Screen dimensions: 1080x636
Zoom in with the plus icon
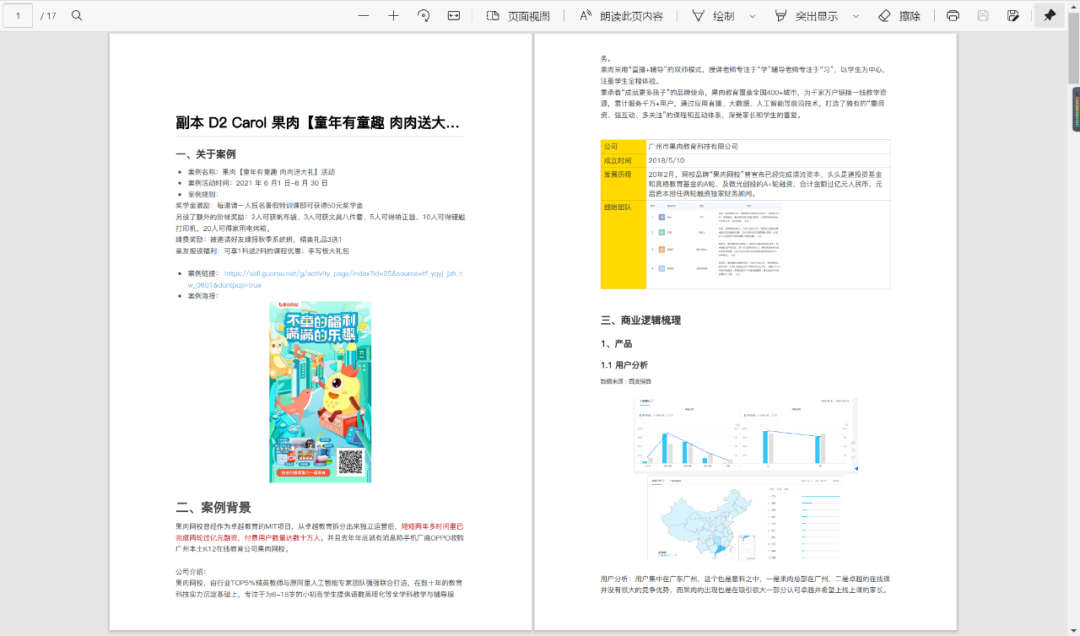tap(393, 15)
